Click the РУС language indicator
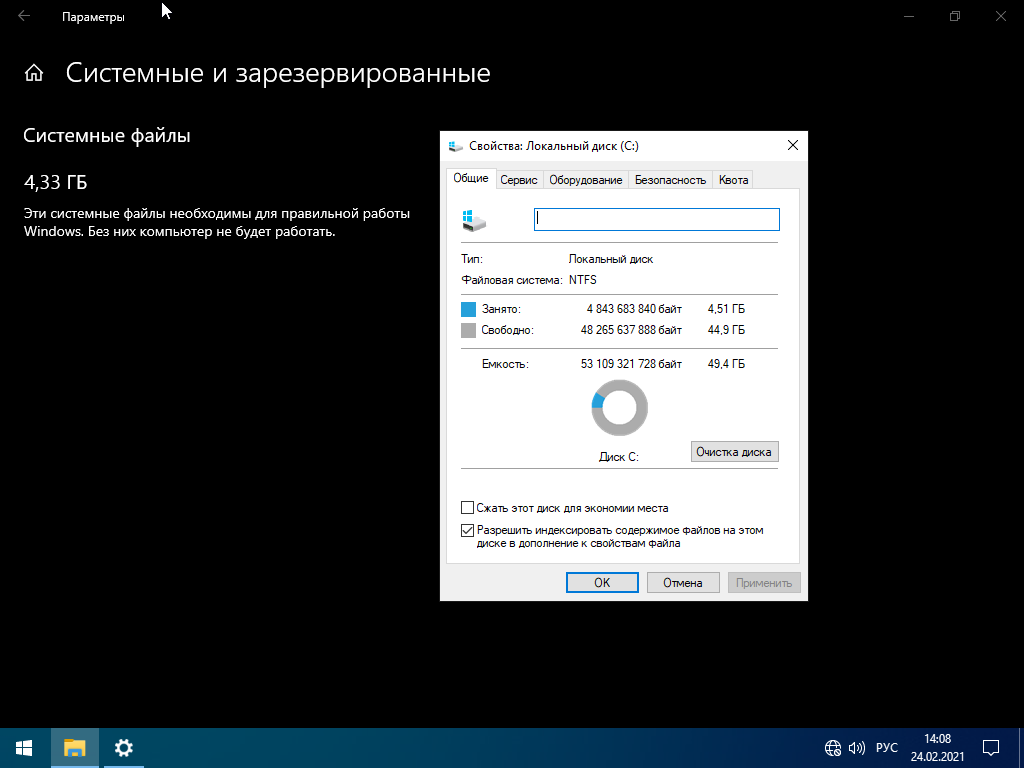 click(886, 748)
